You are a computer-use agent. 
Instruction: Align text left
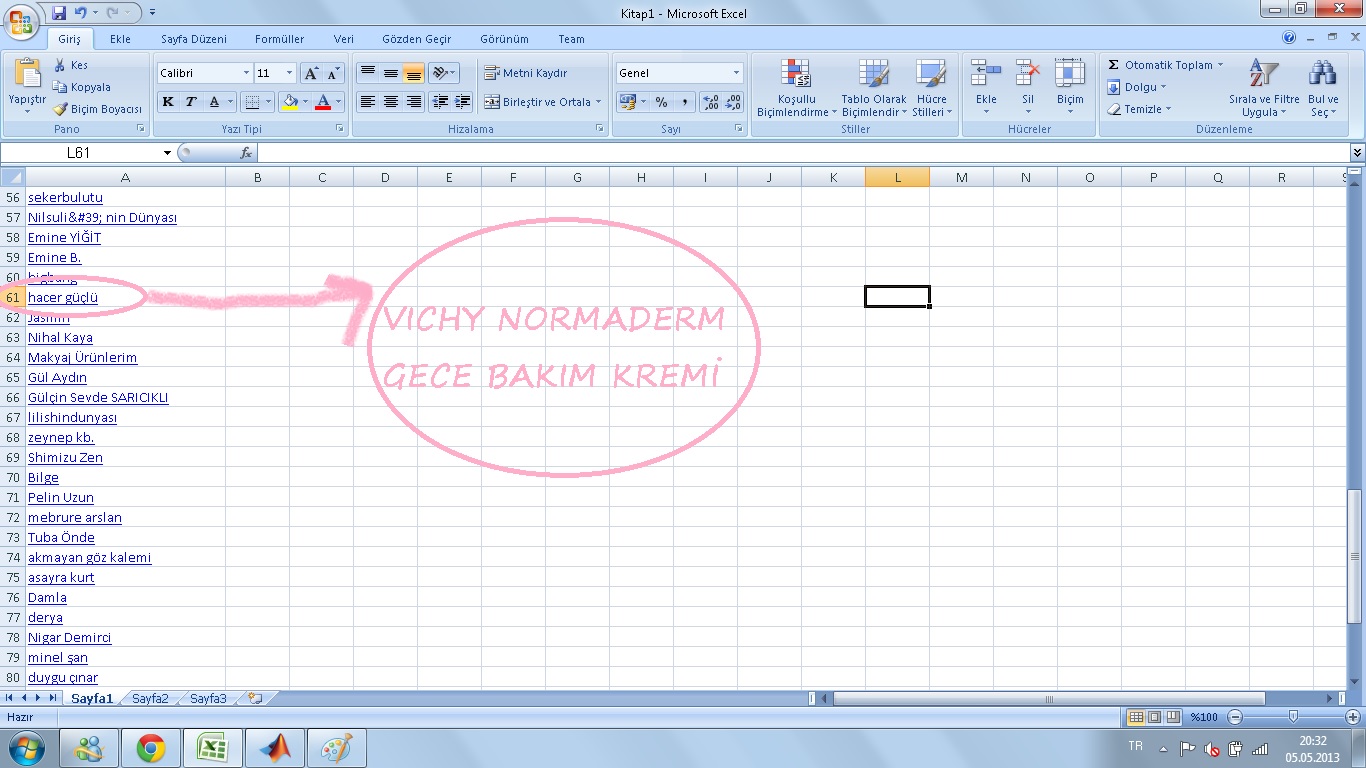(x=368, y=102)
